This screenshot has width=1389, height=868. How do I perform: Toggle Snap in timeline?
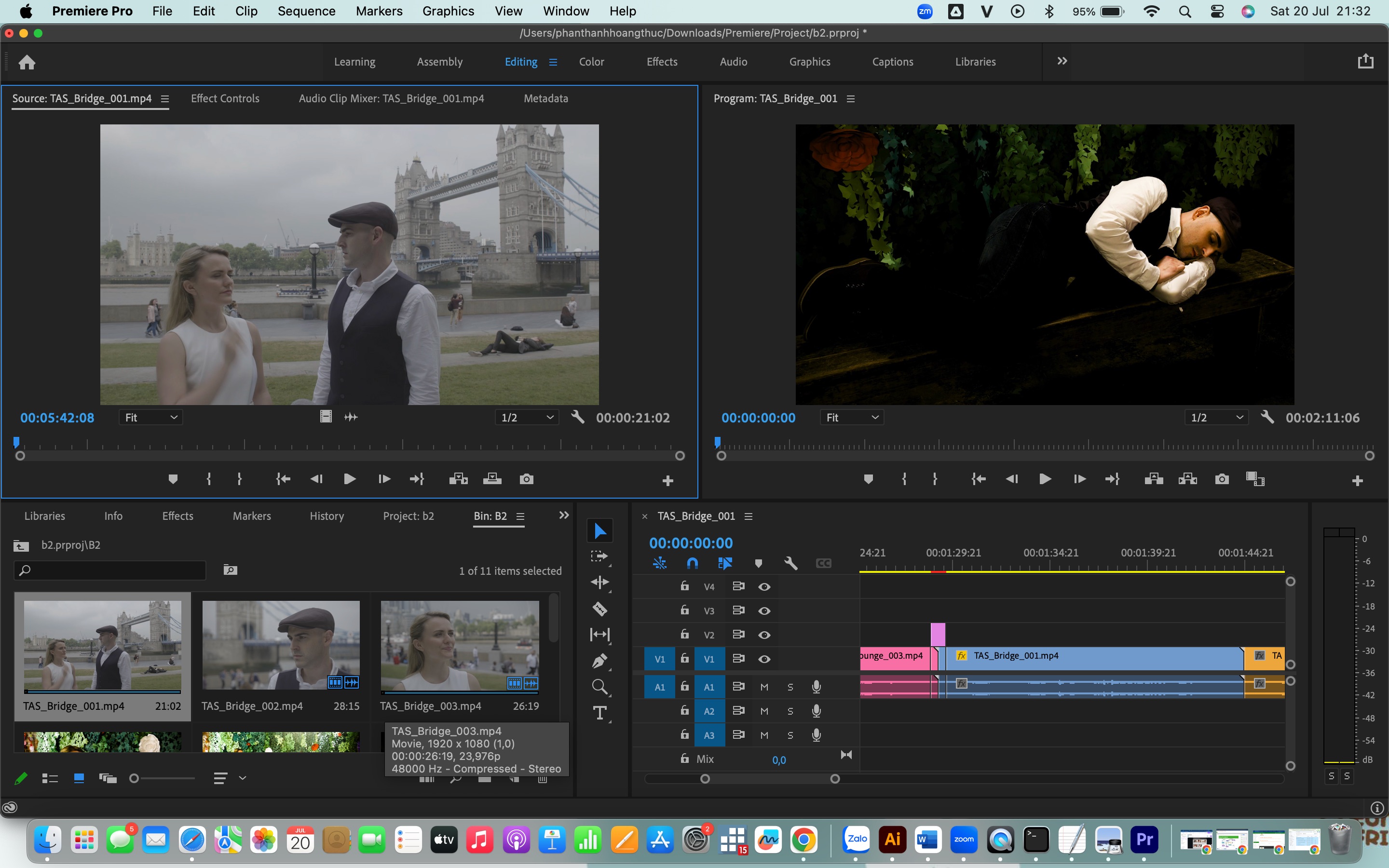pos(692,563)
